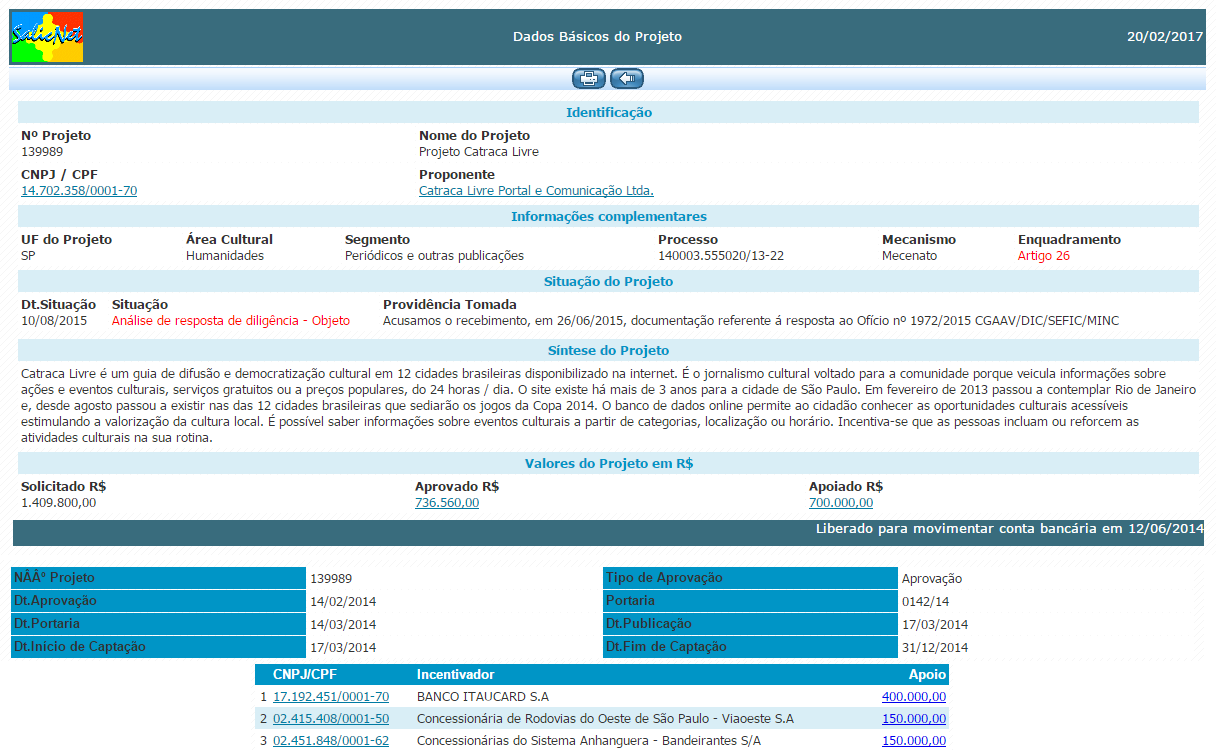Click the Providência Tomada description text
The width and height of the screenshot is (1216, 750).
coord(751,321)
